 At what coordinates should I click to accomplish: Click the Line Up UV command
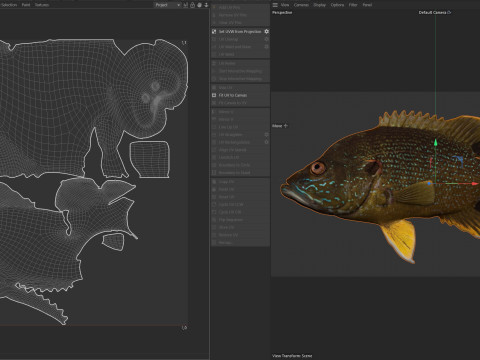click(x=225, y=127)
